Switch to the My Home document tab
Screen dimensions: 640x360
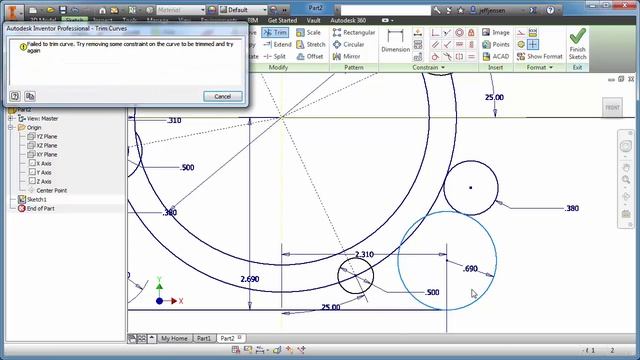[x=174, y=338]
